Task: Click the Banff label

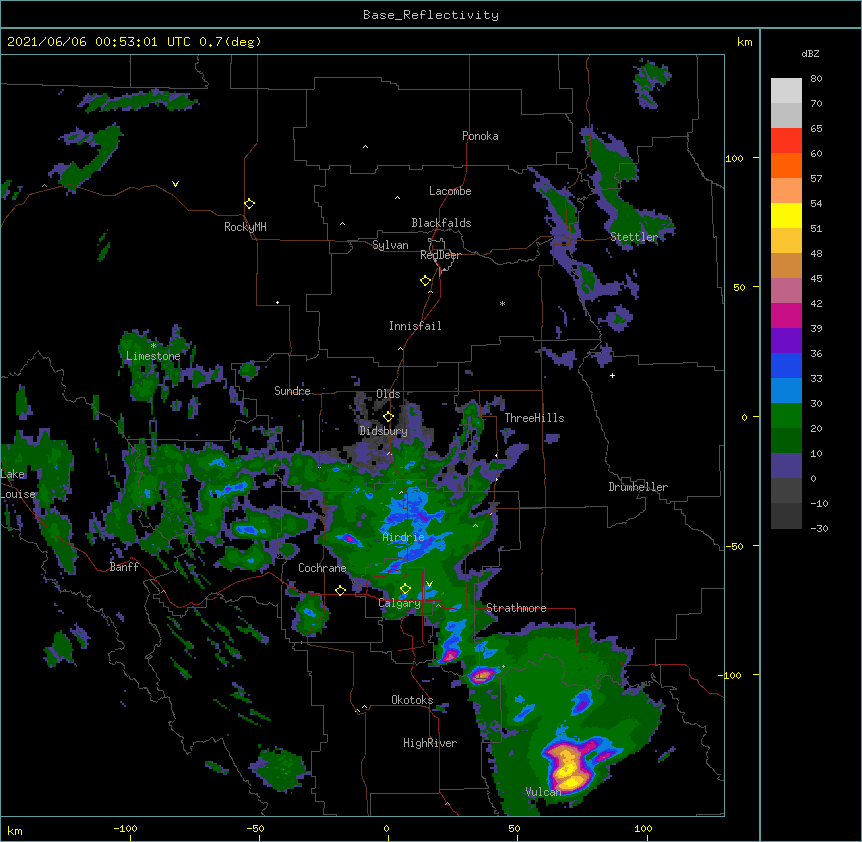Action: pyautogui.click(x=124, y=567)
